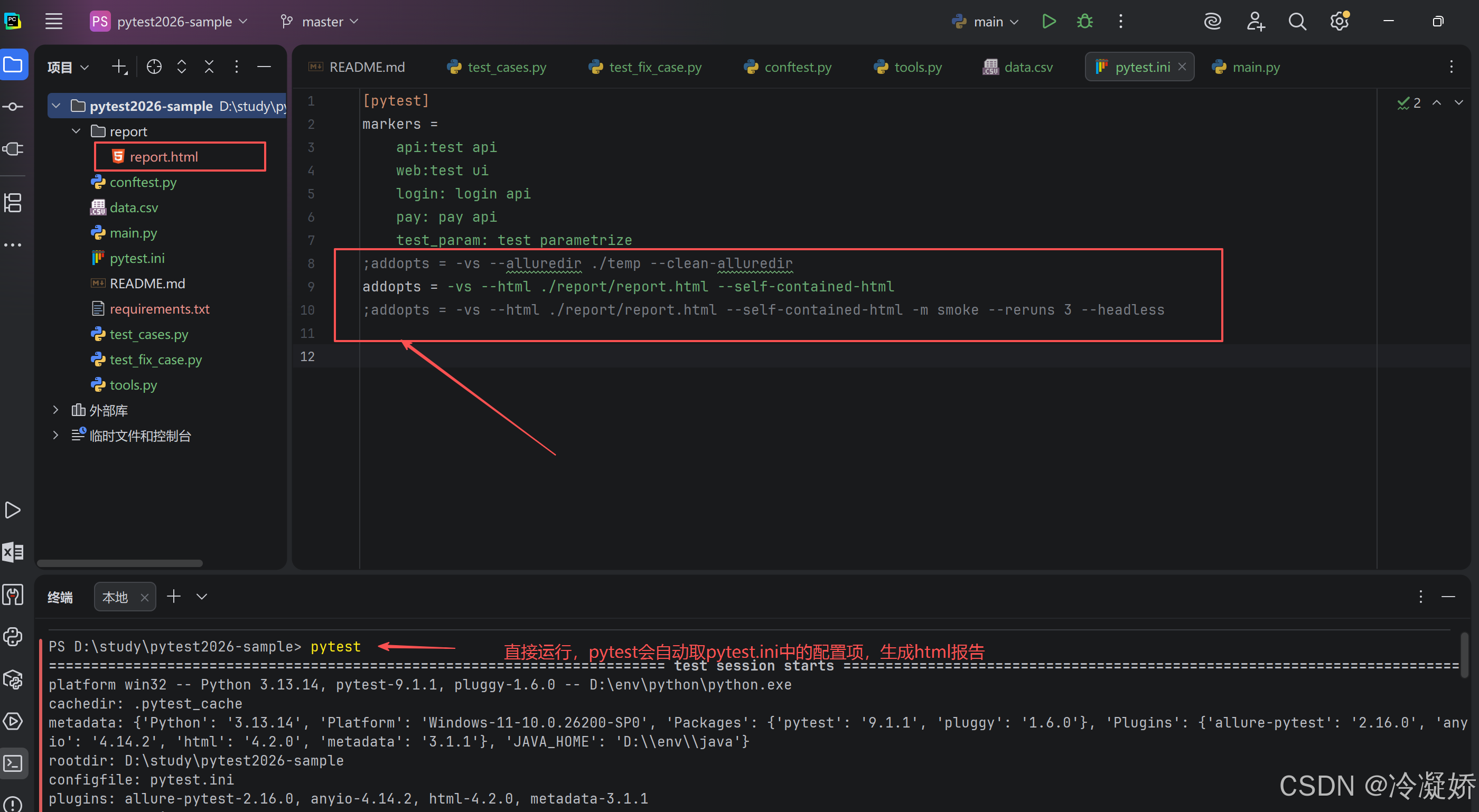Switch to data.csv editor tab
This screenshot has height=812, width=1479.
coord(1018,67)
